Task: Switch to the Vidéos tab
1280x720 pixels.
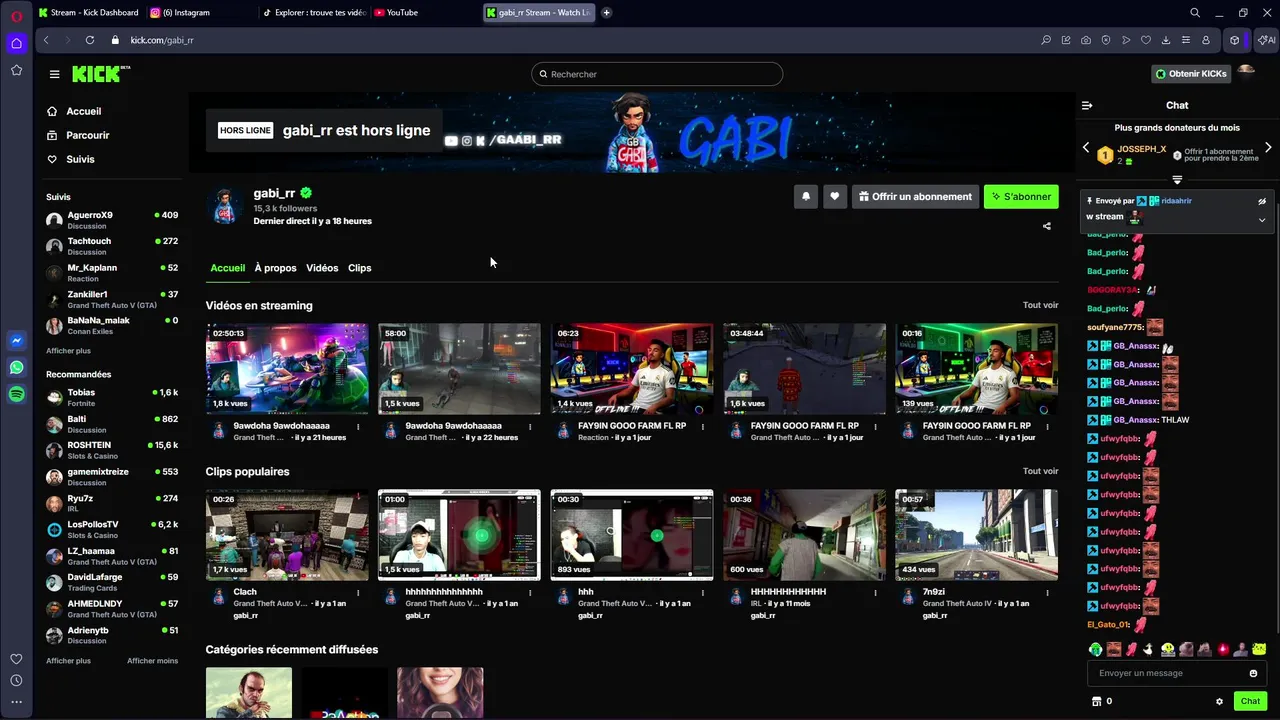Action: [322, 268]
